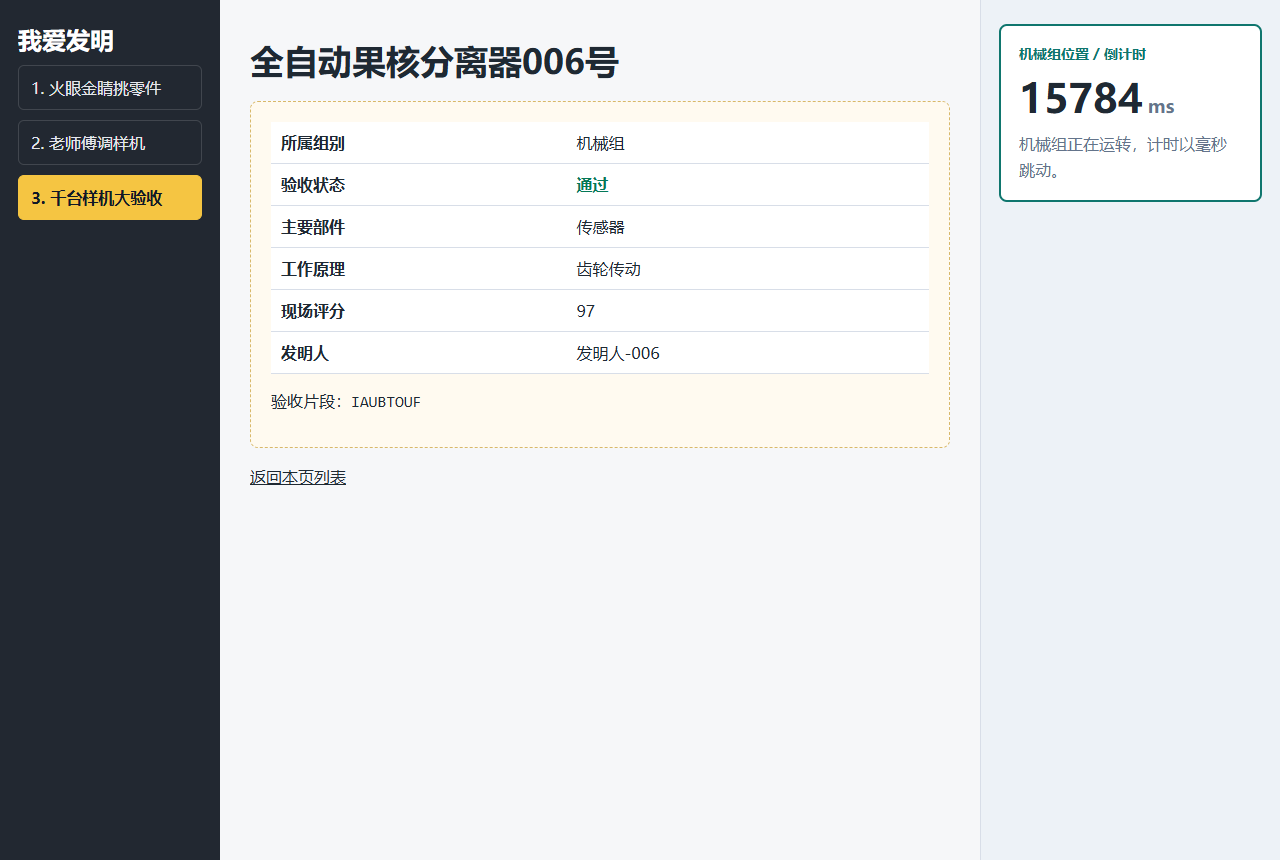Click the 工作原理 row label
1280x860 pixels.
(x=313, y=269)
